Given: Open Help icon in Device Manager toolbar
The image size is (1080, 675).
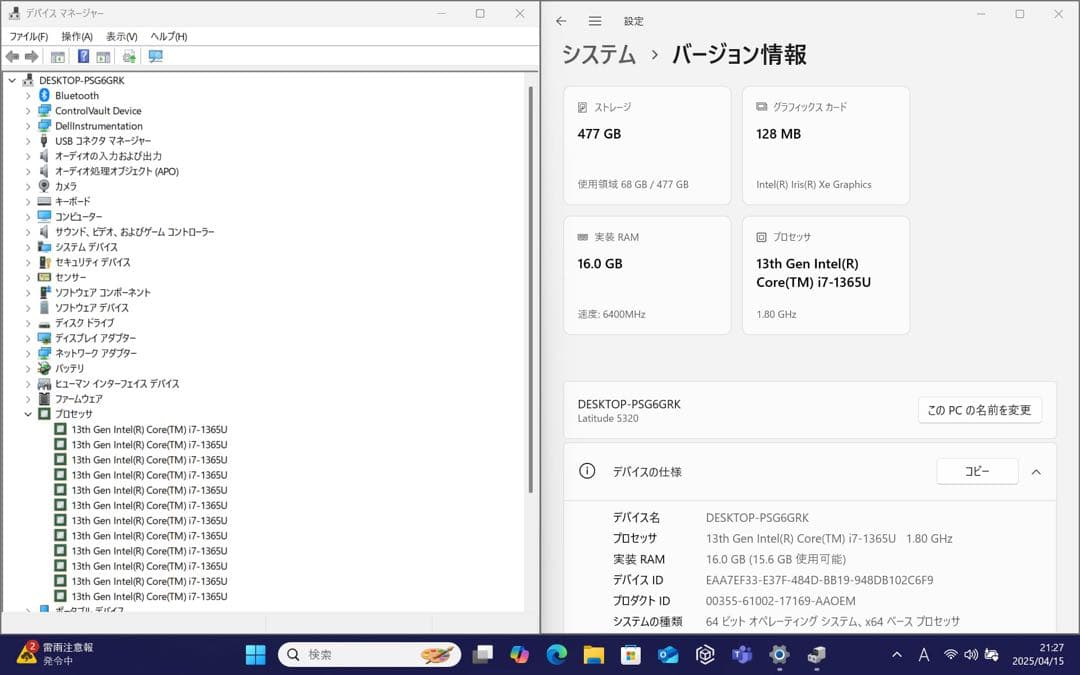Looking at the screenshot, I should pyautogui.click(x=84, y=56).
